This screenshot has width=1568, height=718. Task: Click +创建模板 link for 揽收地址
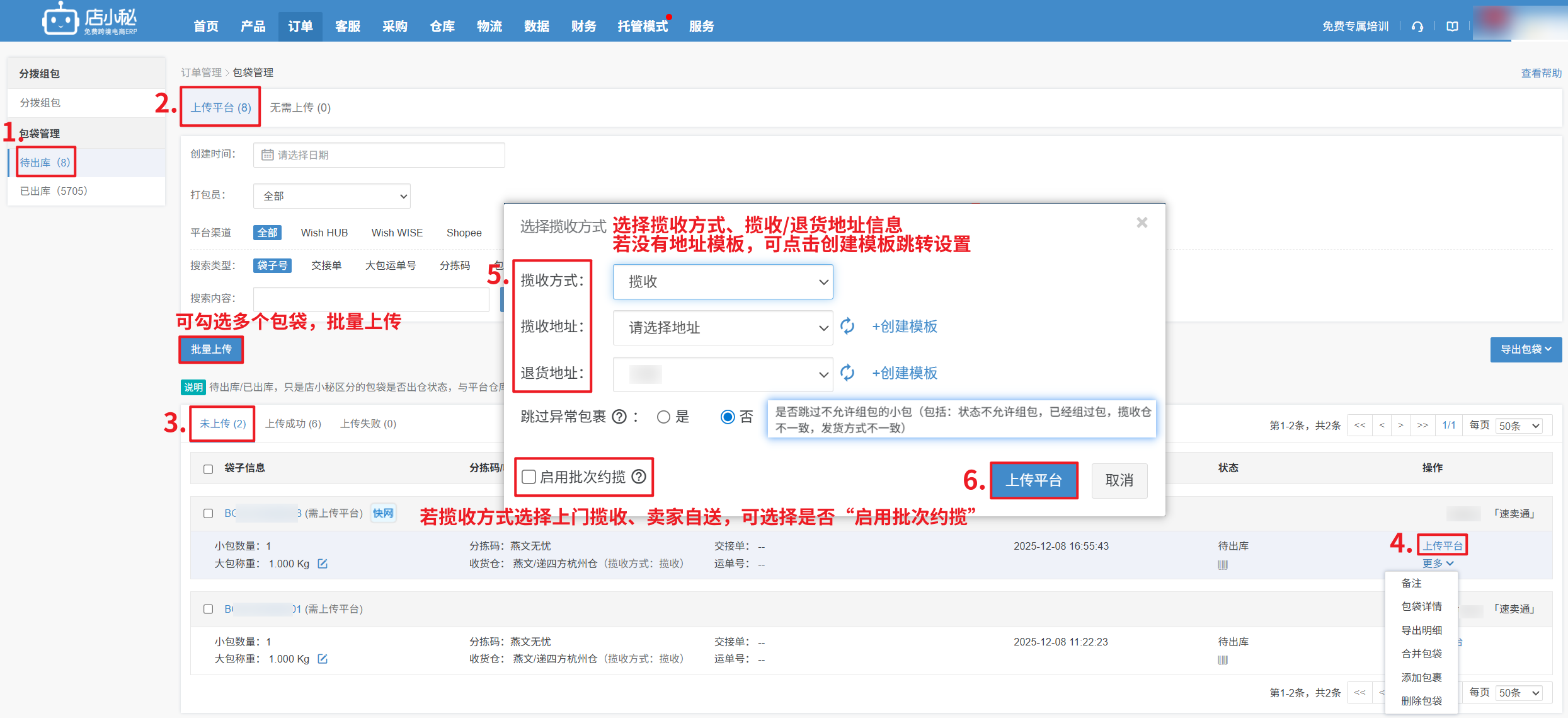pos(904,327)
